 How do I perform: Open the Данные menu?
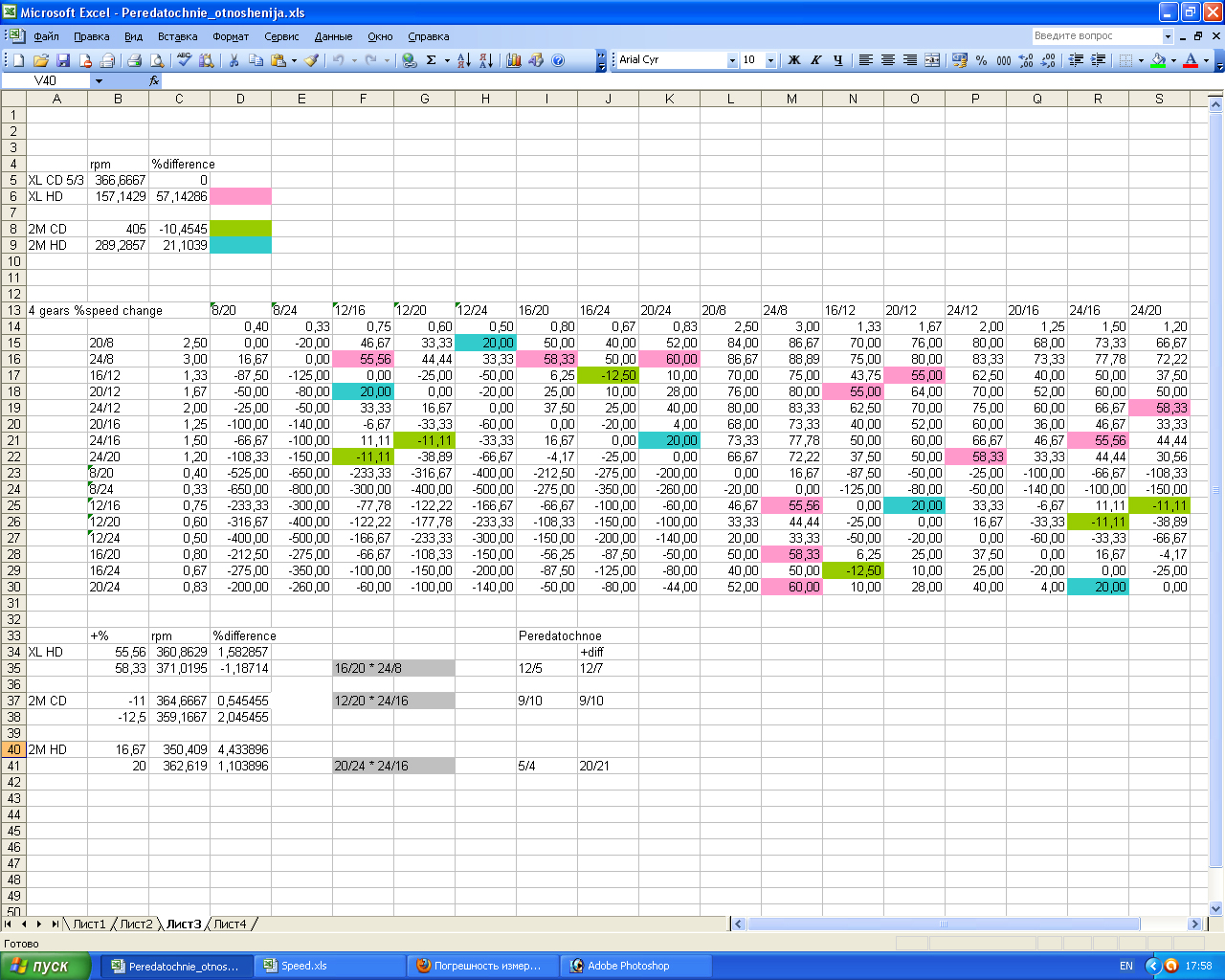point(333,36)
